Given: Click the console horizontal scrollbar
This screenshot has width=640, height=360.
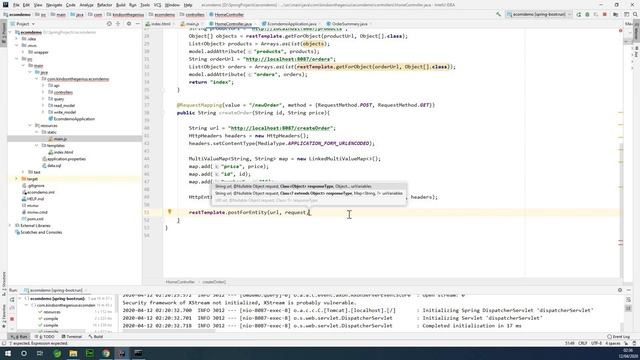Looking at the screenshot, I should [x=169, y=331].
